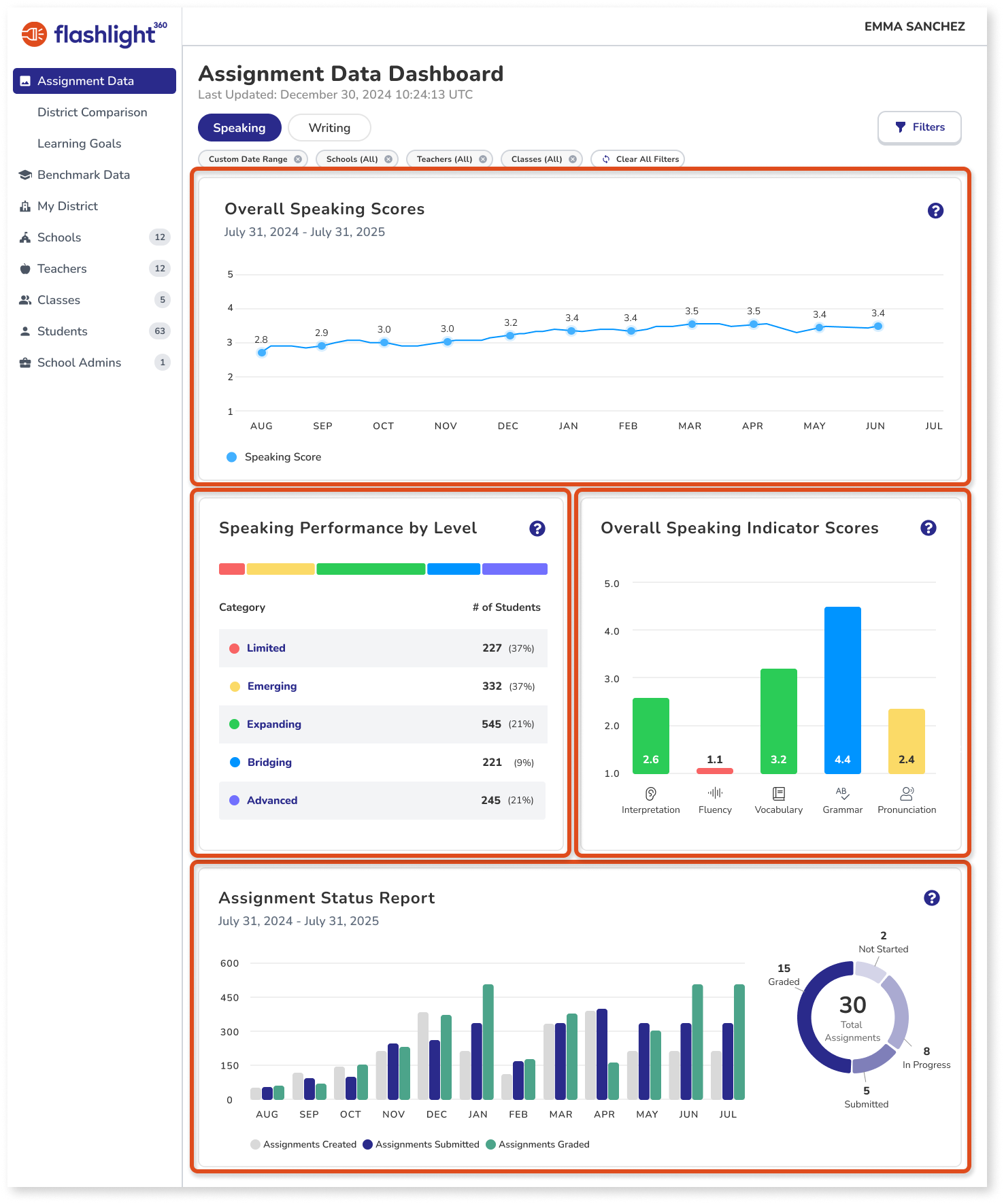The width and height of the screenshot is (1004, 1204).
Task: Click the Custom Date Range filter chip
Action: [253, 159]
